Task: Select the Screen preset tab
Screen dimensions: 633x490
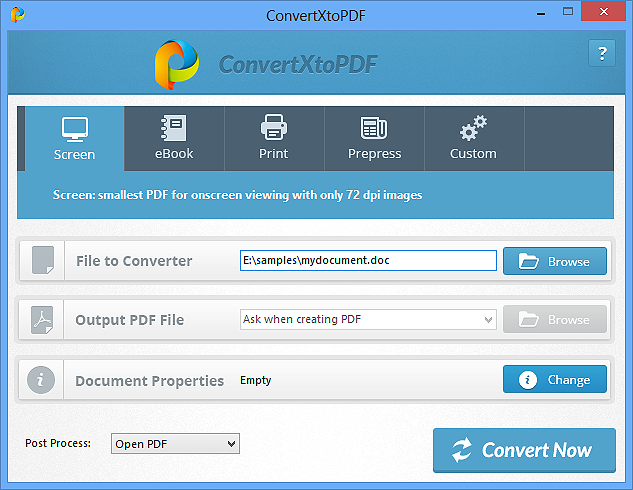Action: tap(74, 138)
